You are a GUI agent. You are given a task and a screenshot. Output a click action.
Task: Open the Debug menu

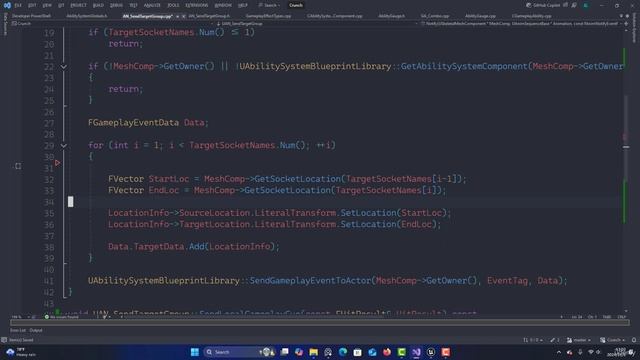116,5
